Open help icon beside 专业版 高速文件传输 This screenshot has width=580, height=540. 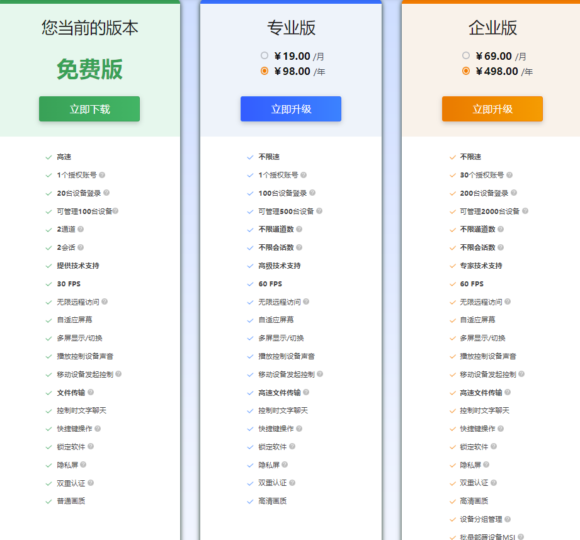point(306,392)
